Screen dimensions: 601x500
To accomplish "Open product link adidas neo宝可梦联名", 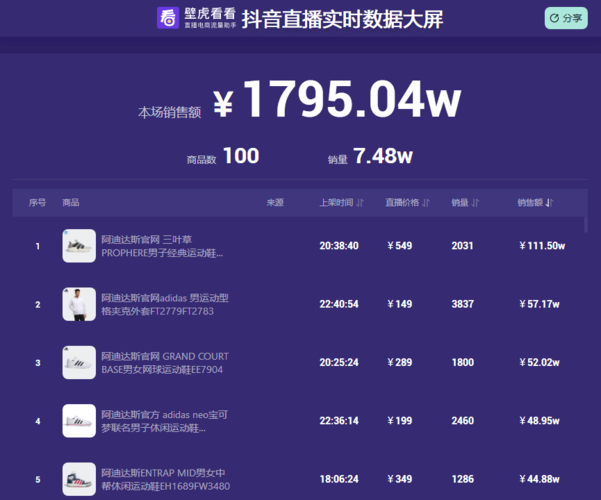I will (x=164, y=421).
